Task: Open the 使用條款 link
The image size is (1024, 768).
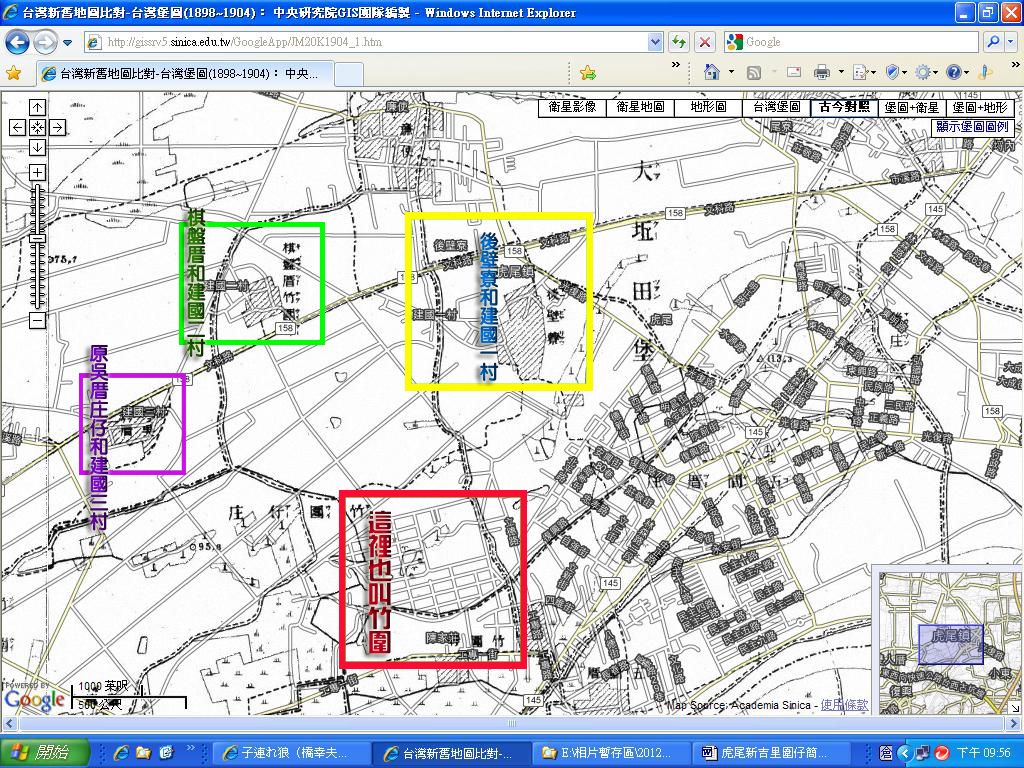Action: [844, 705]
